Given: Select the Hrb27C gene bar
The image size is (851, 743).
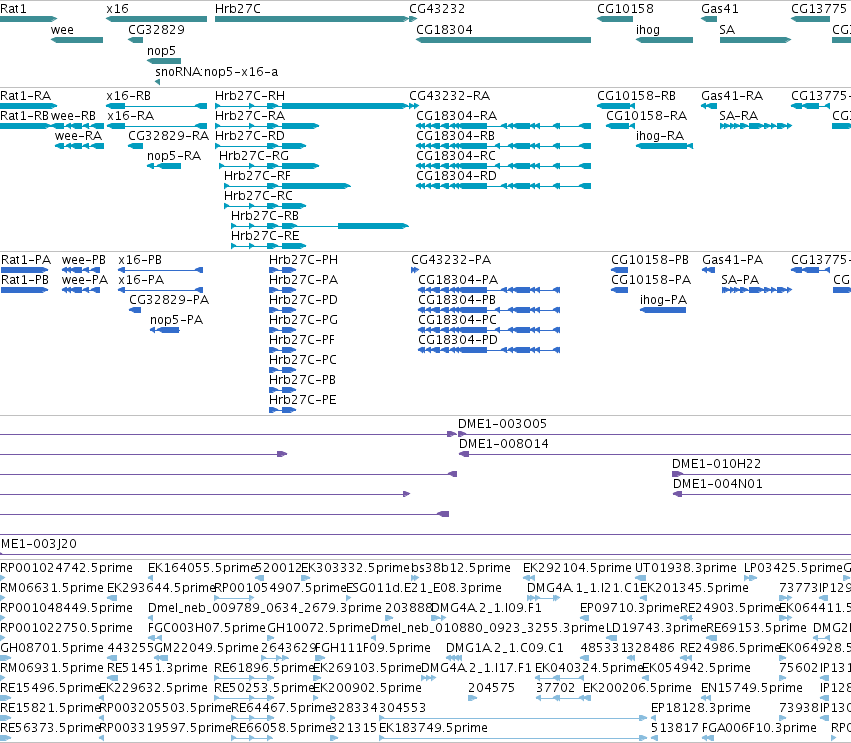Looking at the screenshot, I should click(312, 19).
